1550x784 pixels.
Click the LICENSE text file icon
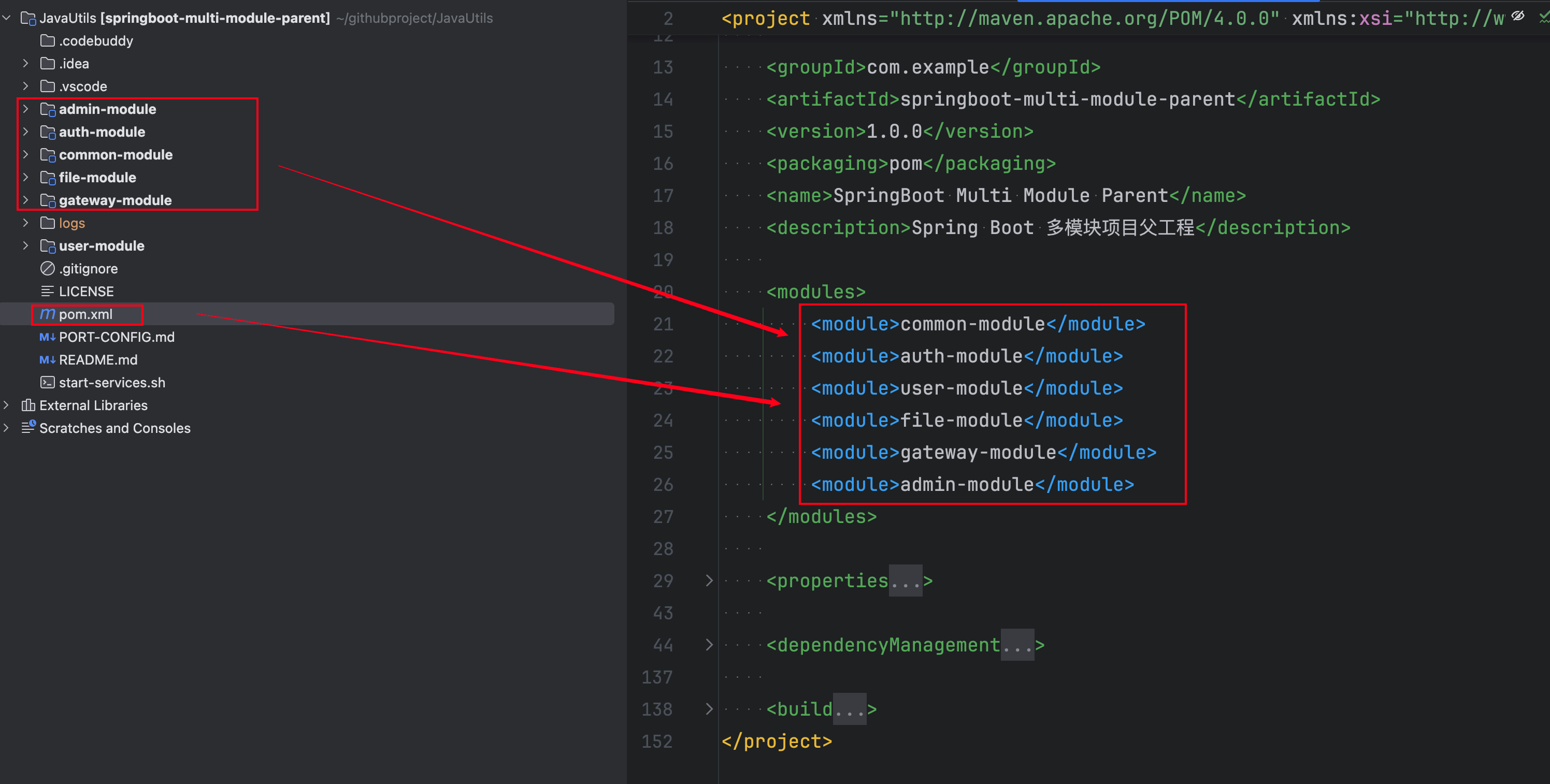click(x=48, y=292)
